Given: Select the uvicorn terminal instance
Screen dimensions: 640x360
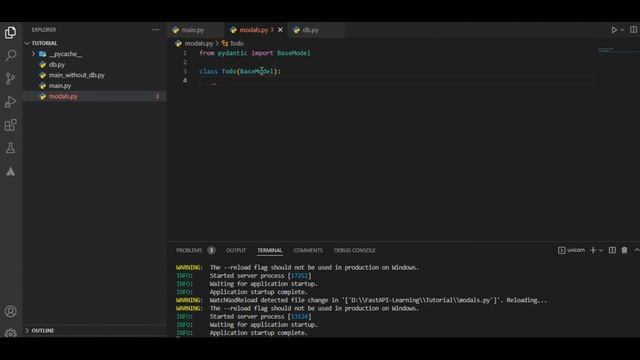Looking at the screenshot, I should tap(571, 250).
